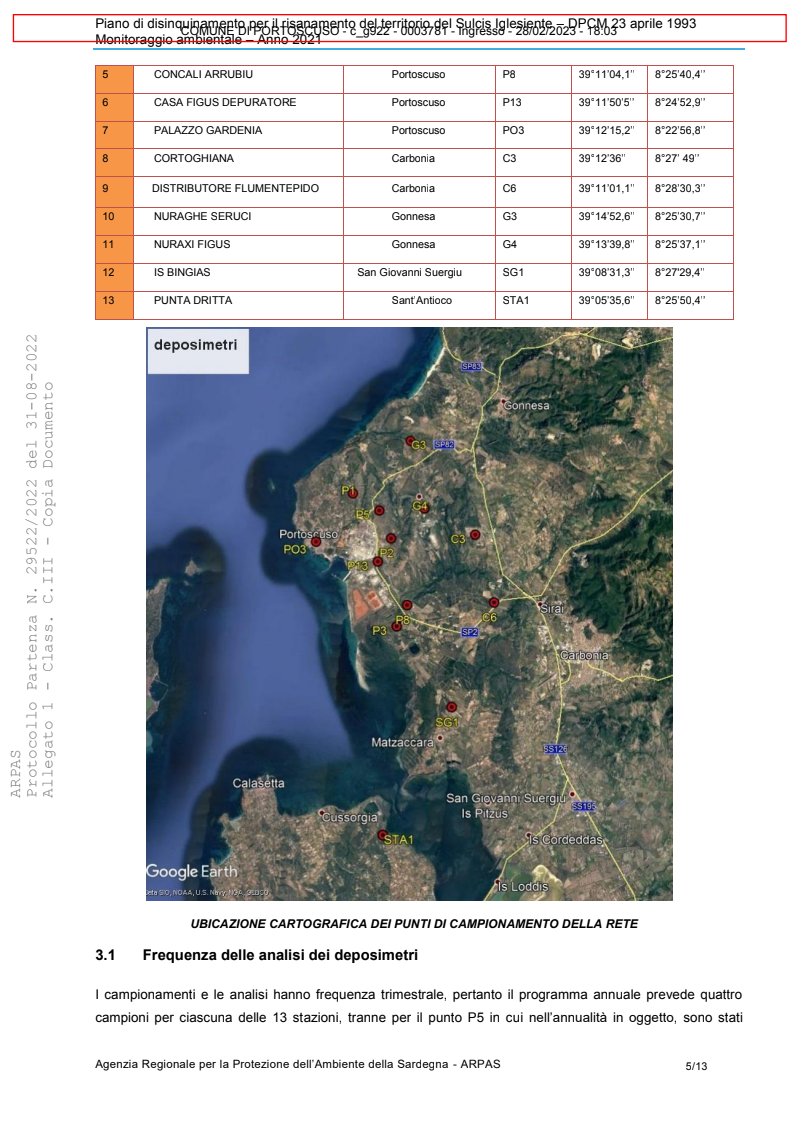Select the SS126 road shield on map
Screen dimensions: 800x1131
[x=555, y=748]
